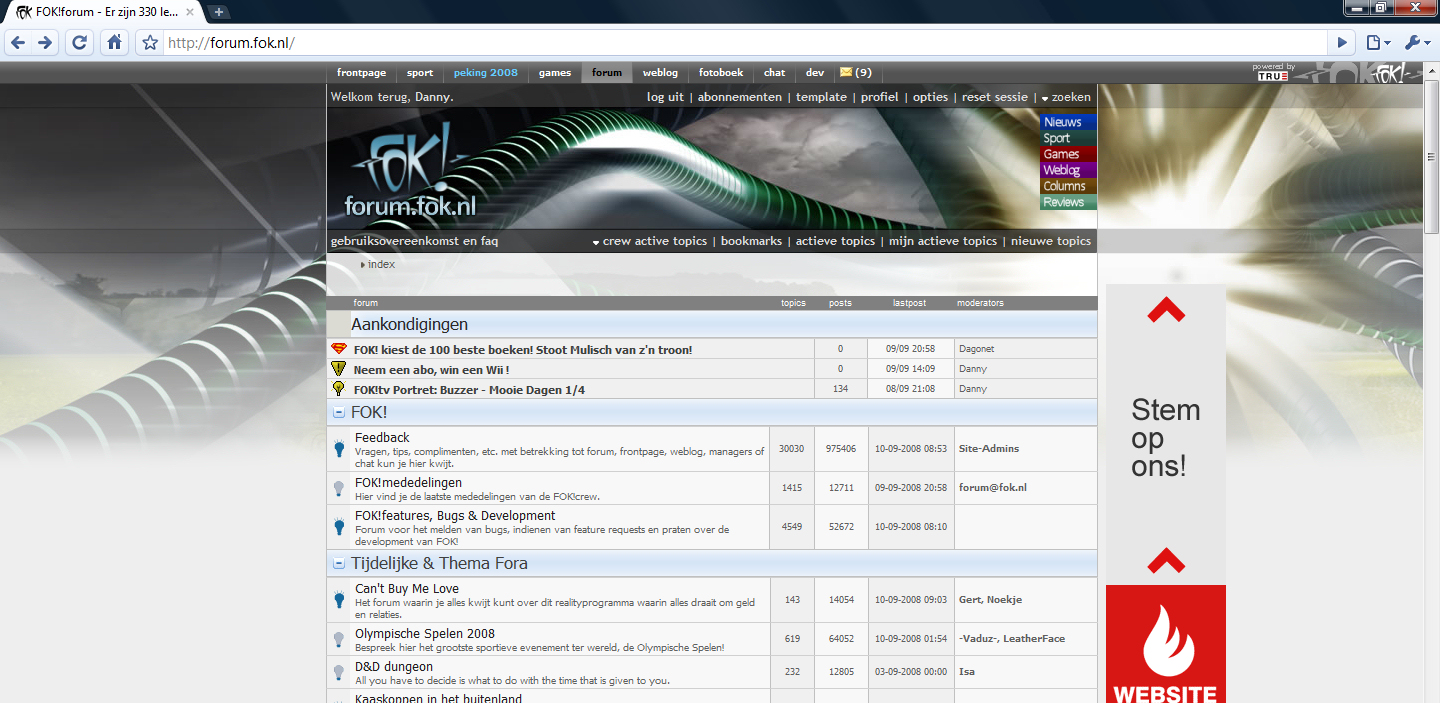
Task: Select the purple Weblog banner button
Action: (x=1068, y=170)
